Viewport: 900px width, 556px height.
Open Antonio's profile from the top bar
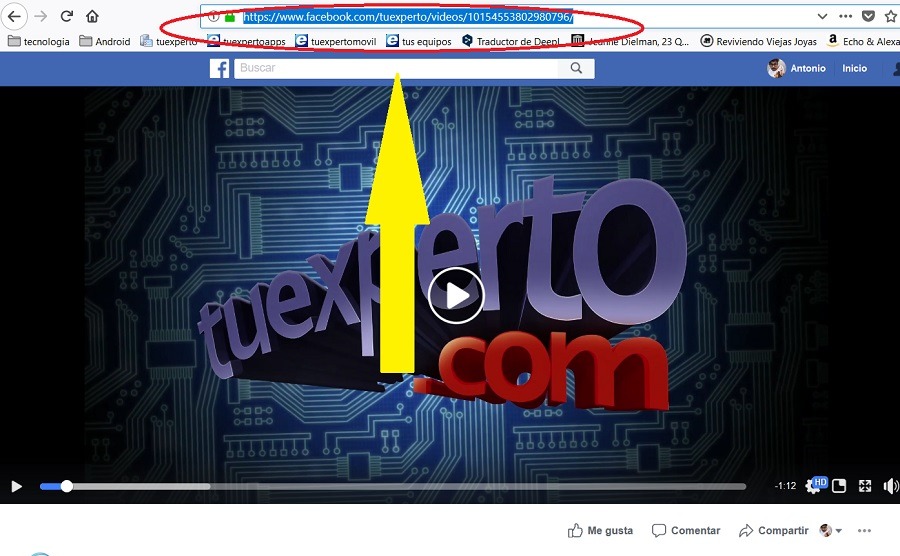point(797,68)
